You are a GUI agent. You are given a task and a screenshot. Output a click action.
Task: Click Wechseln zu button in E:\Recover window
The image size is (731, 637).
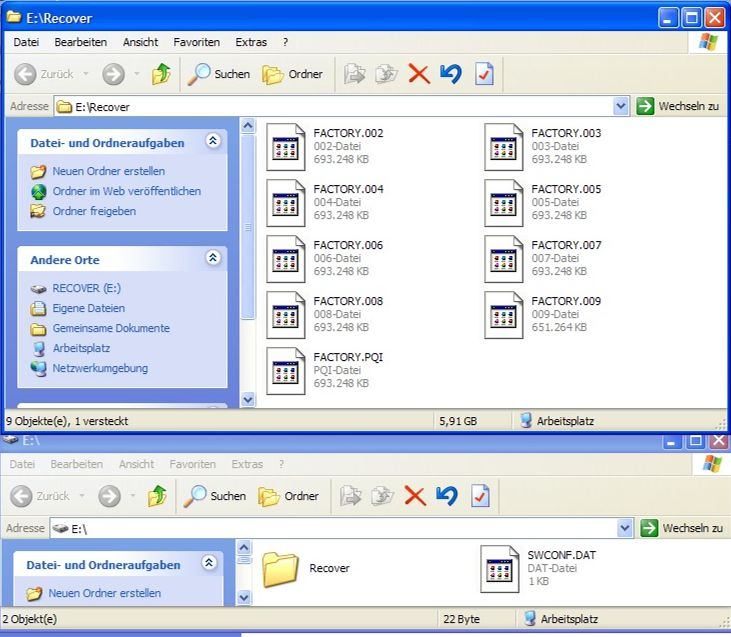(677, 106)
